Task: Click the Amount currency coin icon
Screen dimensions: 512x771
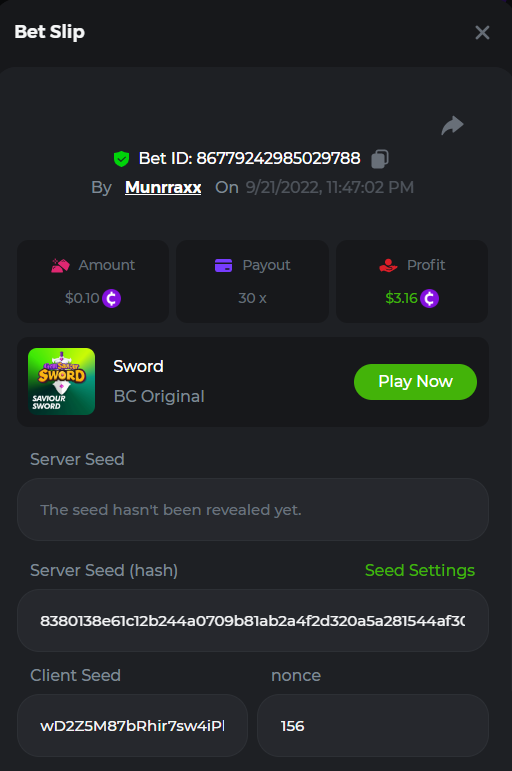Action: click(x=112, y=298)
